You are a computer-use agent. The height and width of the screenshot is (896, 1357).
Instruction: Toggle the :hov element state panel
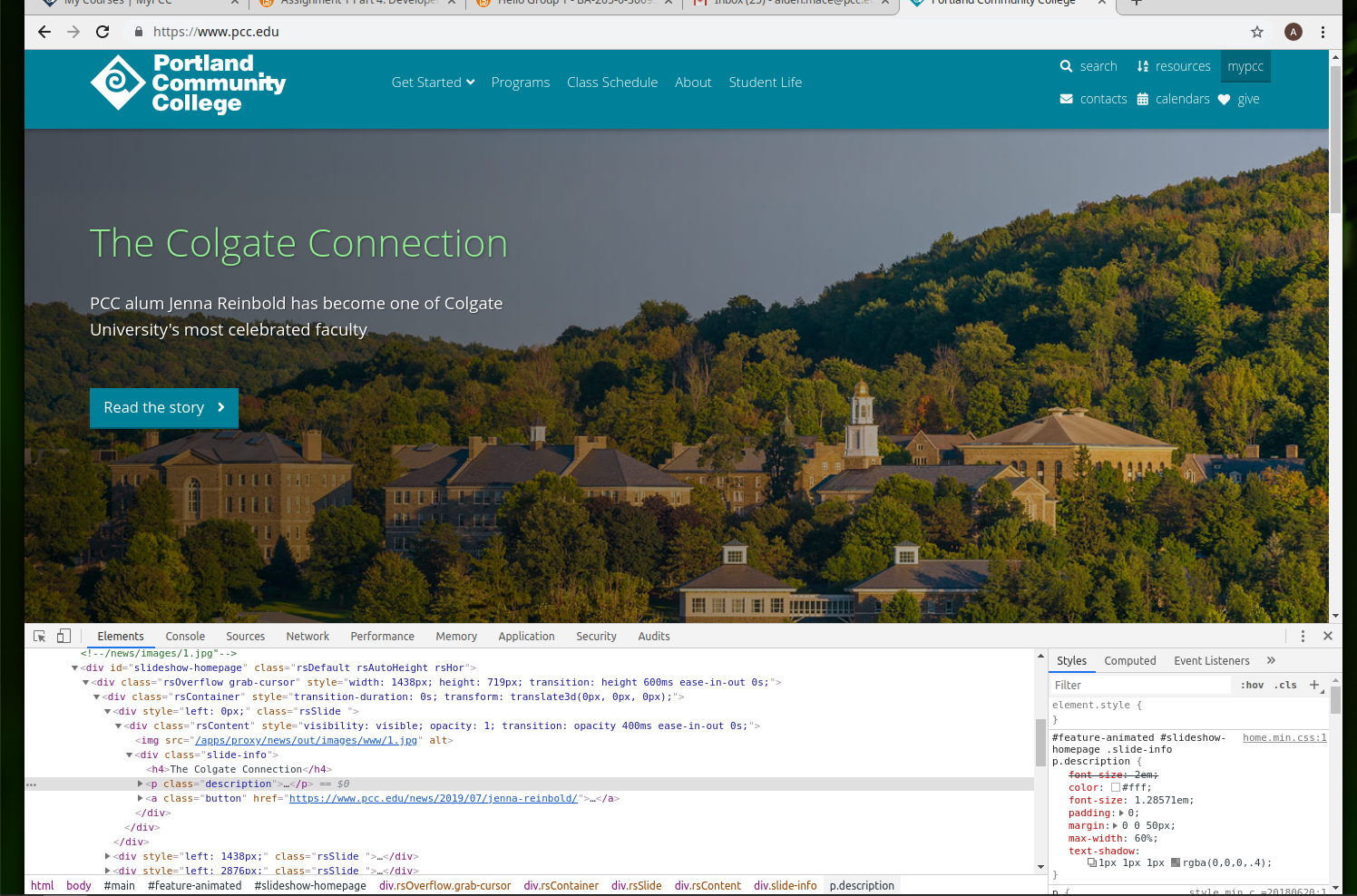coord(1252,686)
